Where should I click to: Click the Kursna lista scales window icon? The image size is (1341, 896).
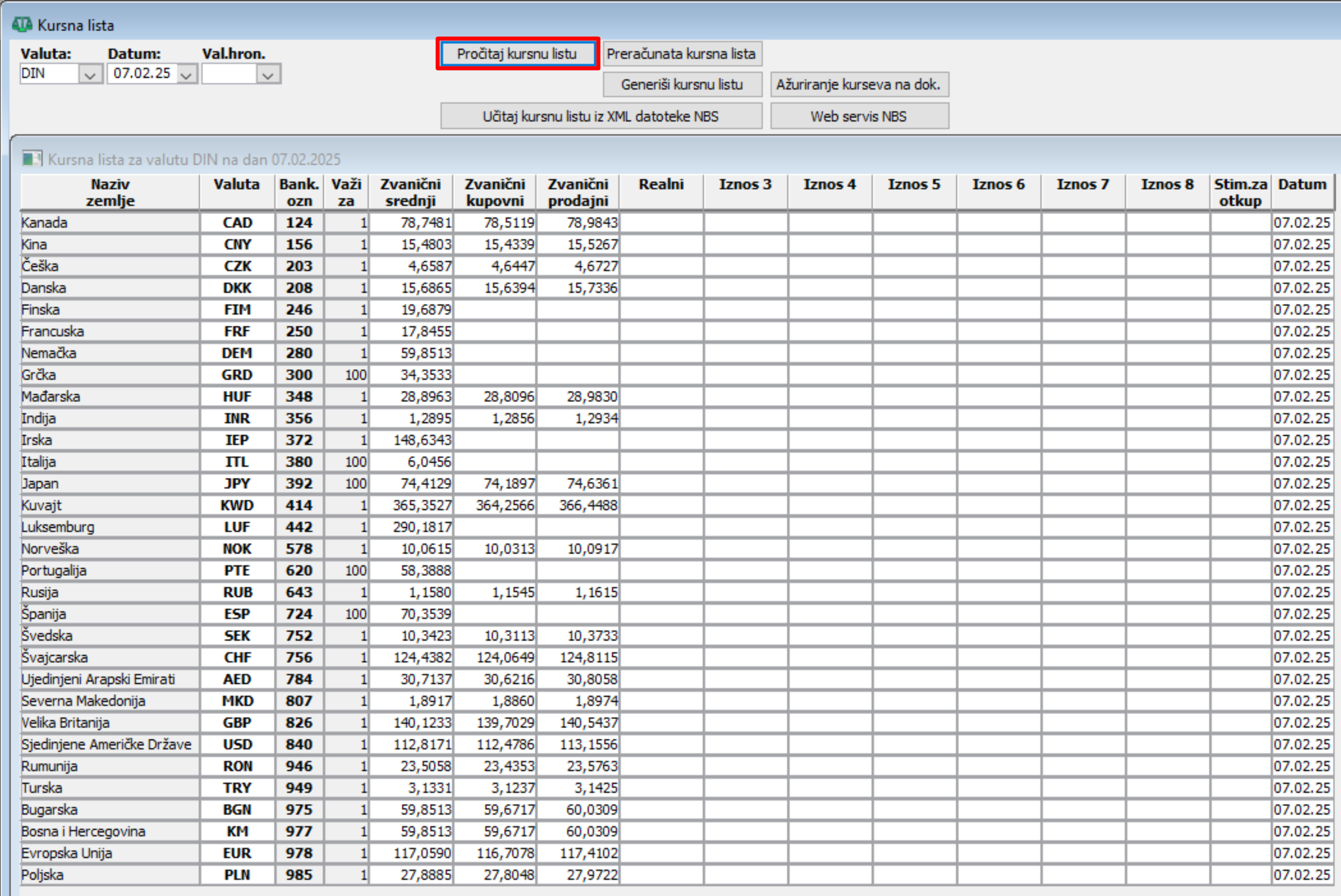pyautogui.click(x=21, y=25)
